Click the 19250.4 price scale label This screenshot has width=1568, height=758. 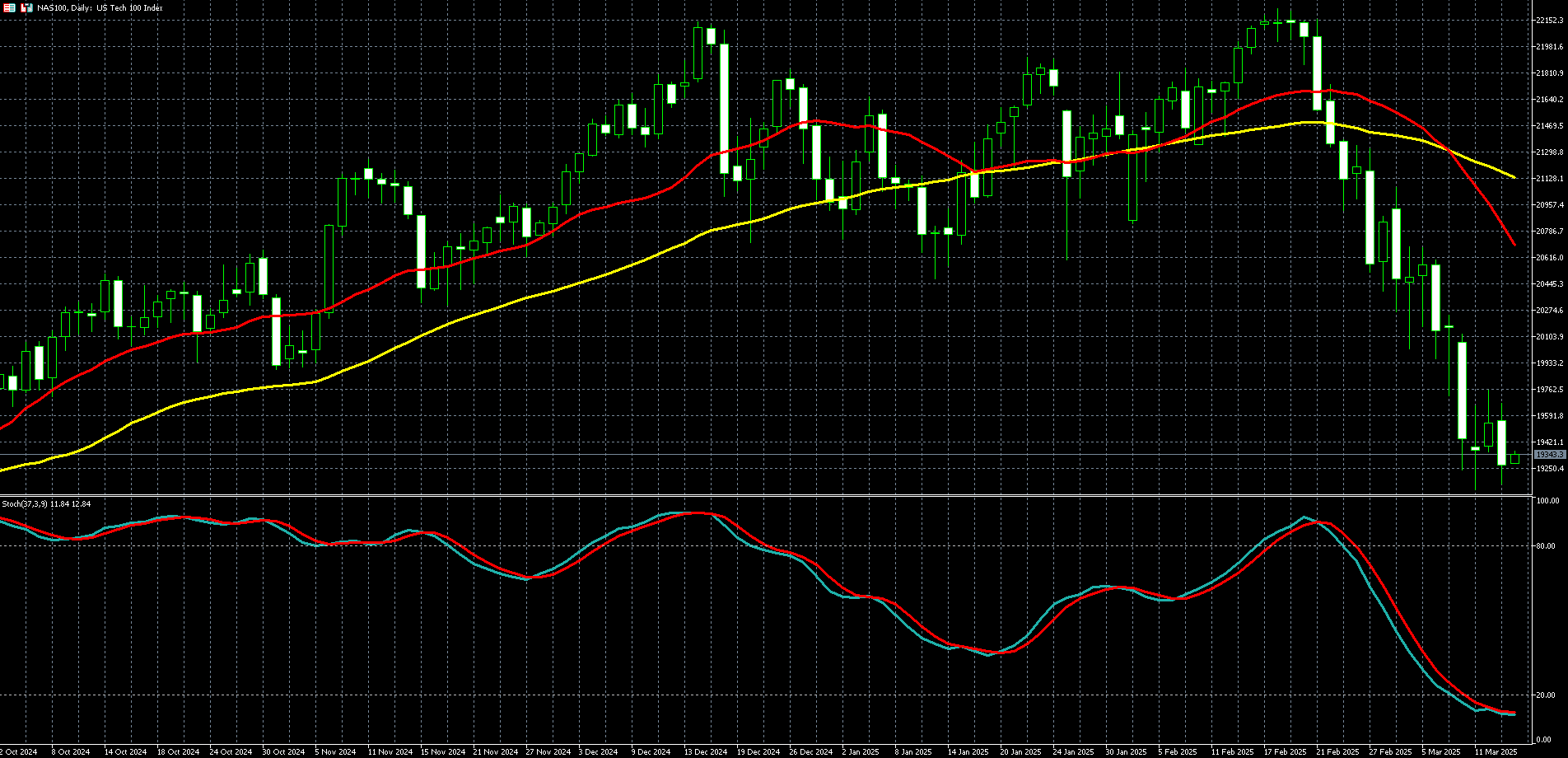coord(1549,468)
